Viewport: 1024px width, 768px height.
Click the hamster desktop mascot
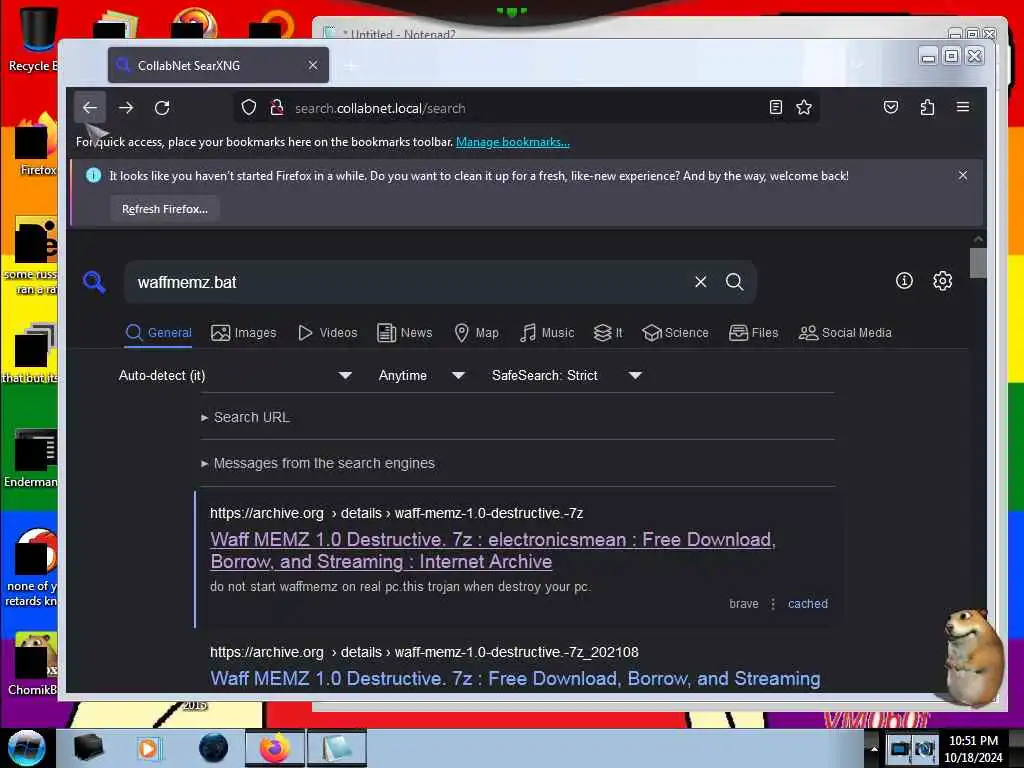[973, 656]
